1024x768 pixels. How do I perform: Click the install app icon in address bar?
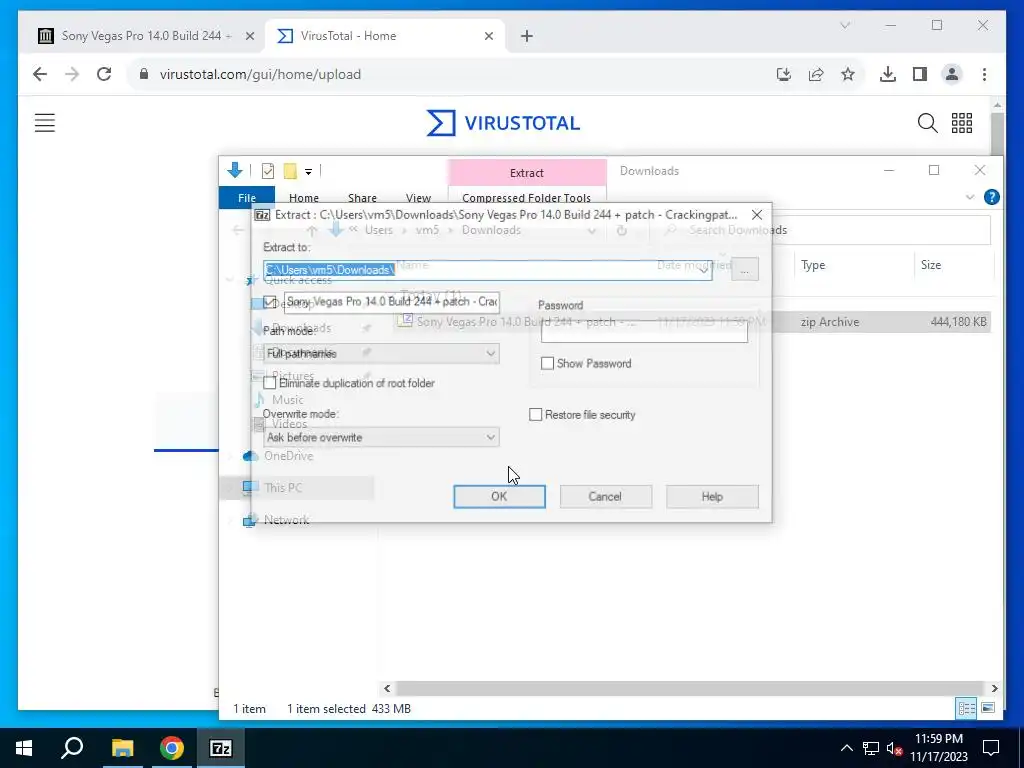[784, 74]
